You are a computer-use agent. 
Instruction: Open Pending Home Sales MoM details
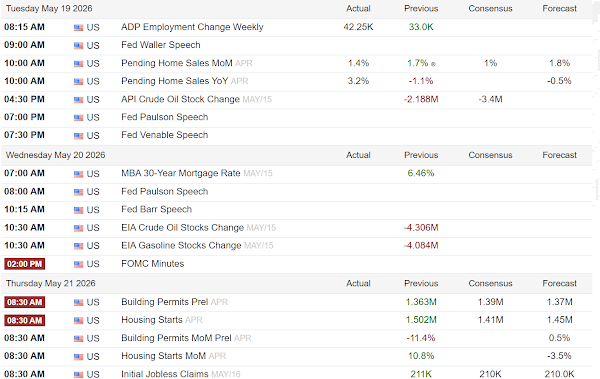176,63
